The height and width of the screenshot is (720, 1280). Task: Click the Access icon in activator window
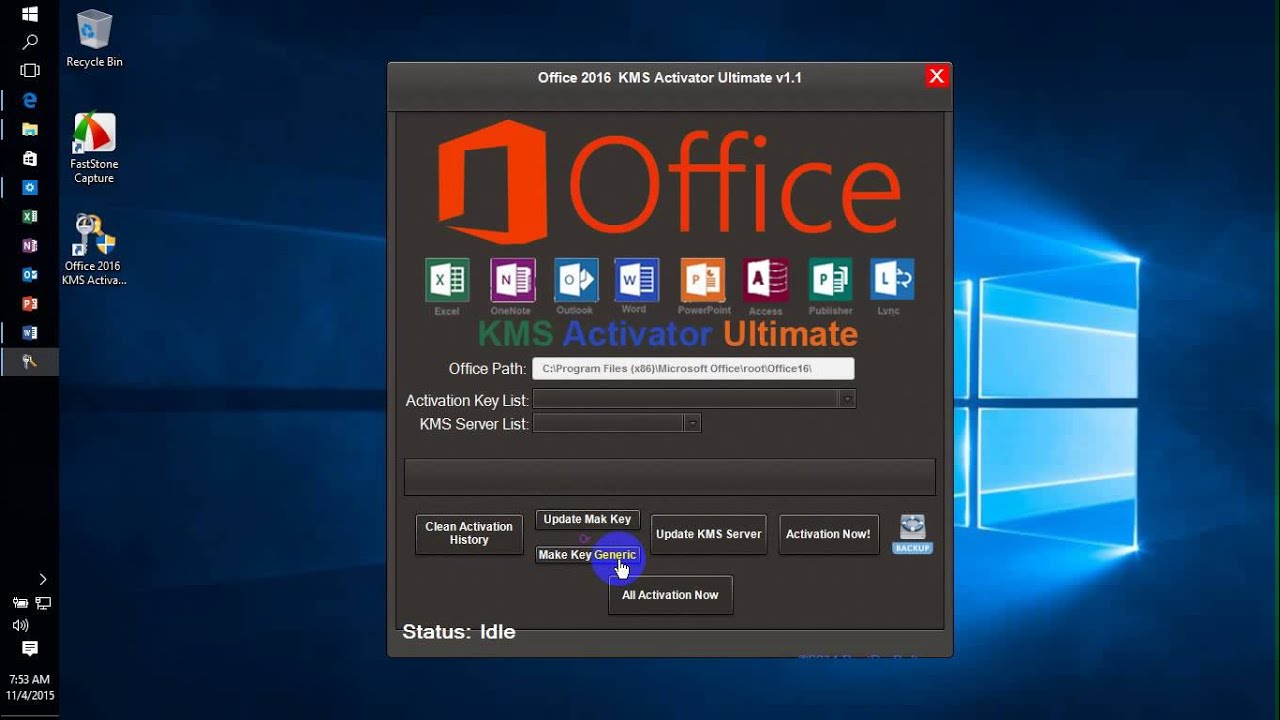766,280
